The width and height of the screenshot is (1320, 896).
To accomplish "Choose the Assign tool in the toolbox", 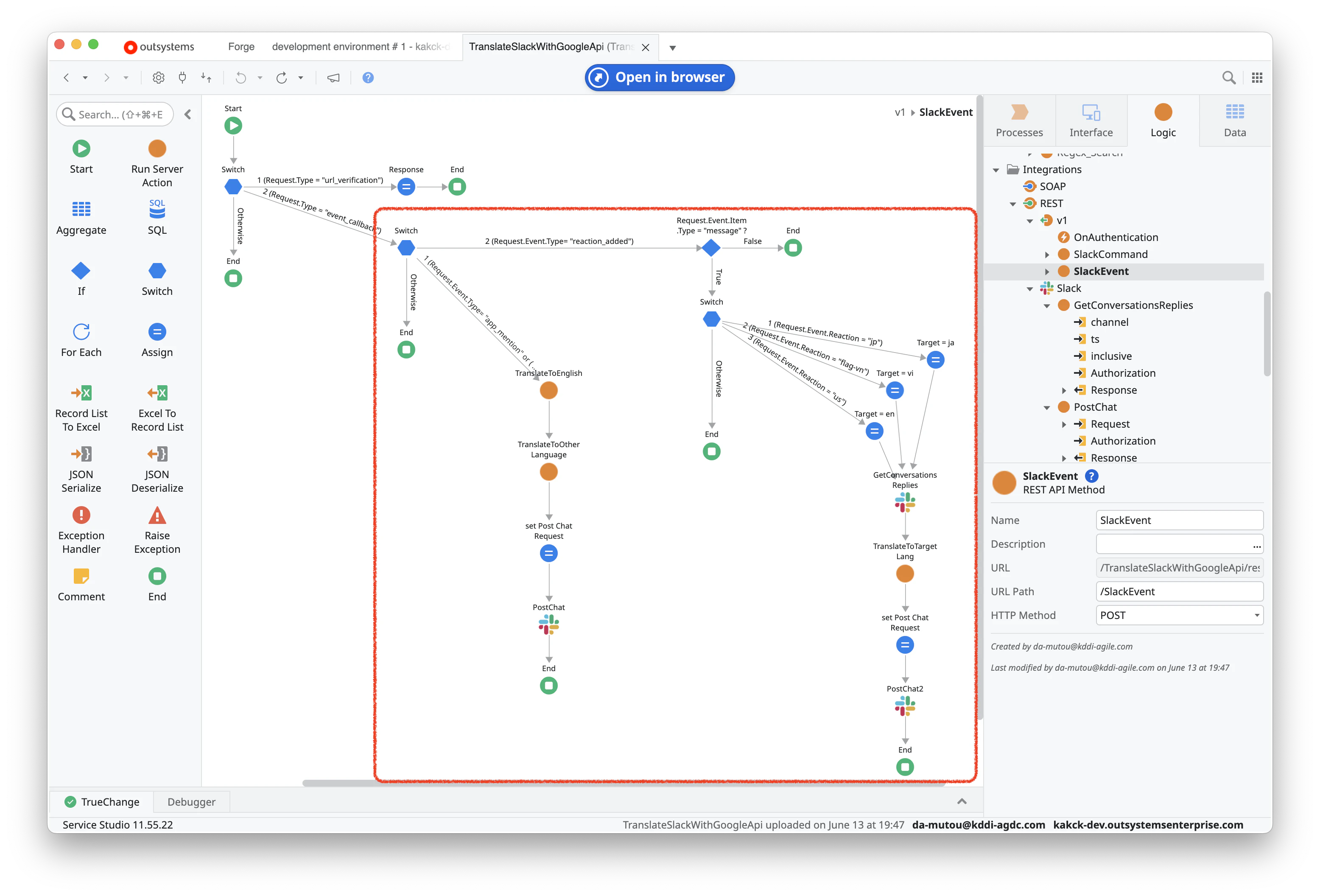I will click(157, 340).
